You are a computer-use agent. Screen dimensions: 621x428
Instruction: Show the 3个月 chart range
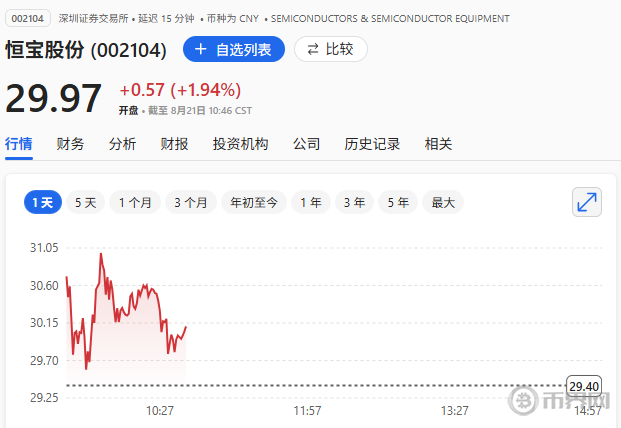tap(191, 202)
